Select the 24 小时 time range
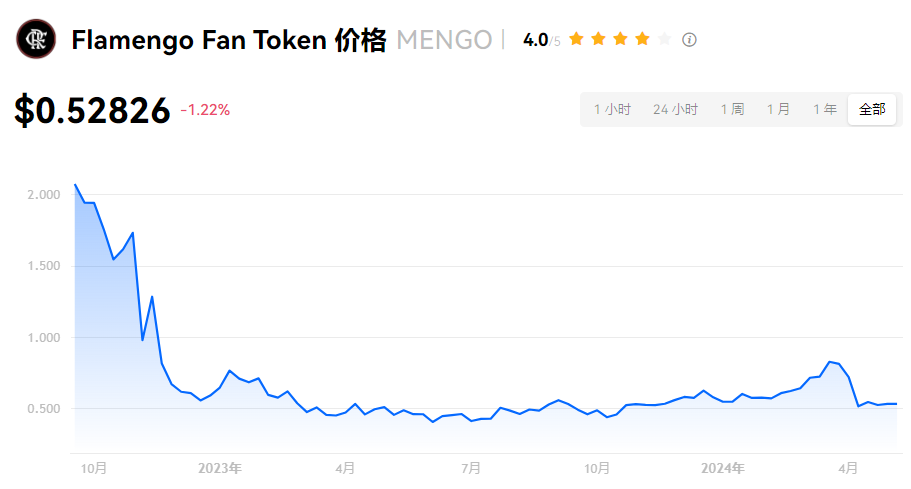The image size is (911, 489). (676, 109)
